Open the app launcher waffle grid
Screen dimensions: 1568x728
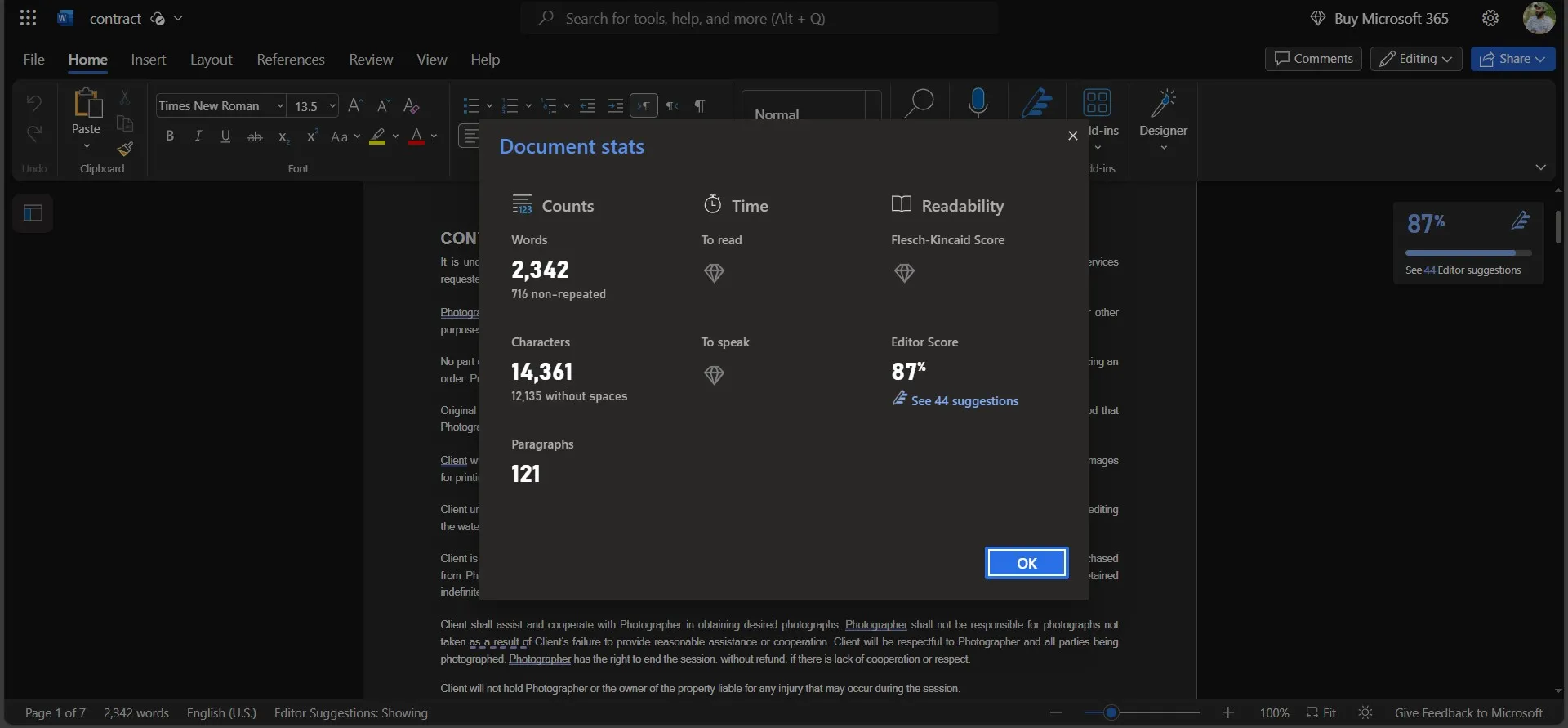pyautogui.click(x=28, y=18)
